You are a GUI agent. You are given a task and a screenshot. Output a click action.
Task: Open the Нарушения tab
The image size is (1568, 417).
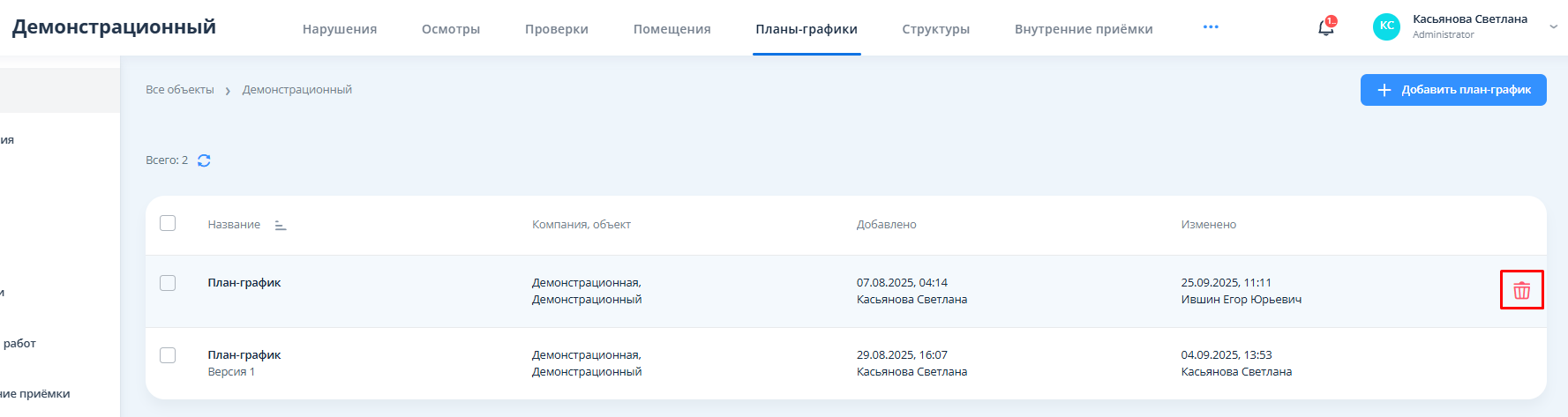340,29
